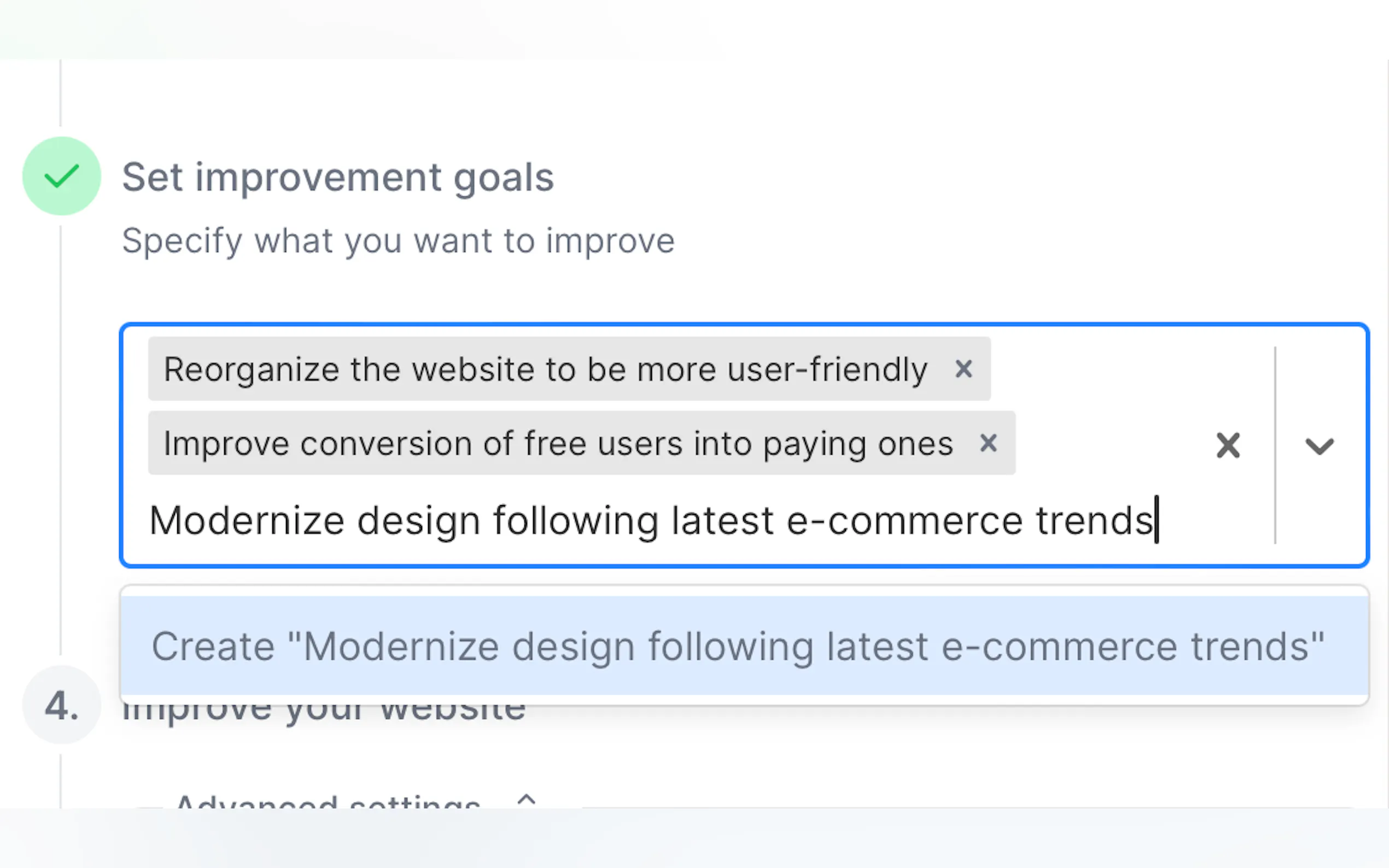Click the "Improve conversion of free users" tag label
This screenshot has width=1389, height=868.
coord(558,443)
